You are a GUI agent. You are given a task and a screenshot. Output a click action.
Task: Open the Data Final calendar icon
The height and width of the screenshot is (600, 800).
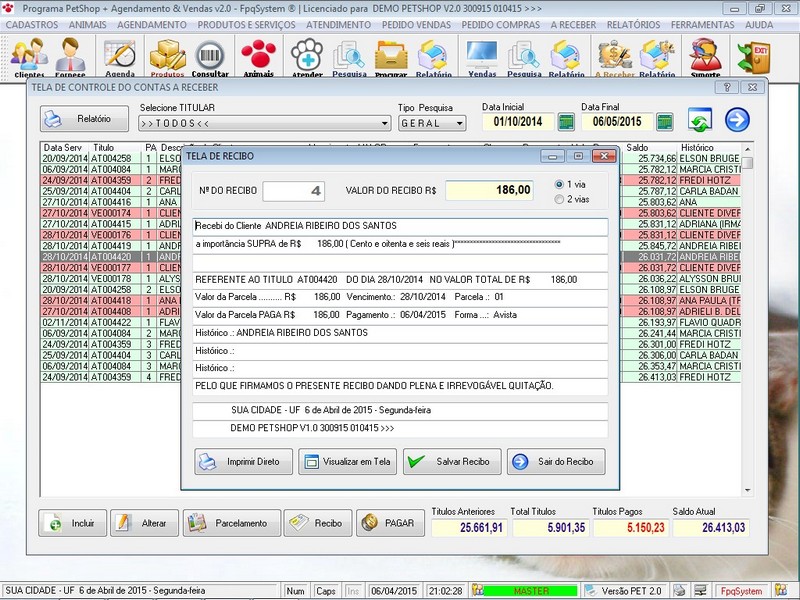pyautogui.click(x=664, y=122)
